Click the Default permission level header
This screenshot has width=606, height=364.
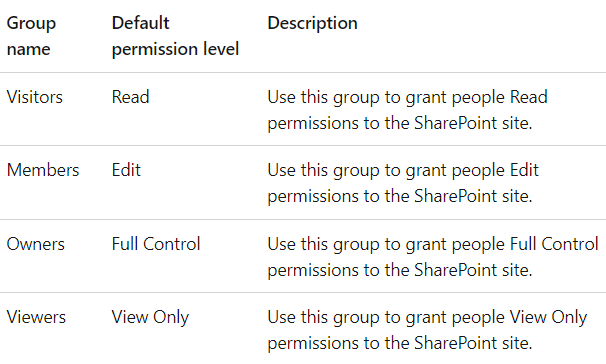tap(175, 36)
